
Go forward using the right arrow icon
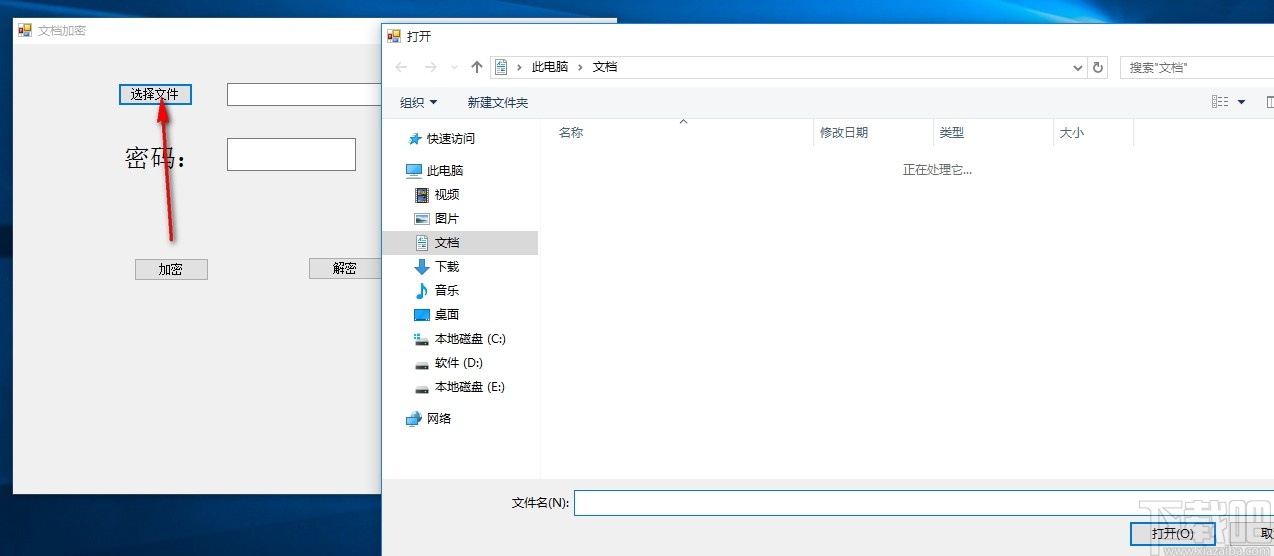tap(431, 67)
